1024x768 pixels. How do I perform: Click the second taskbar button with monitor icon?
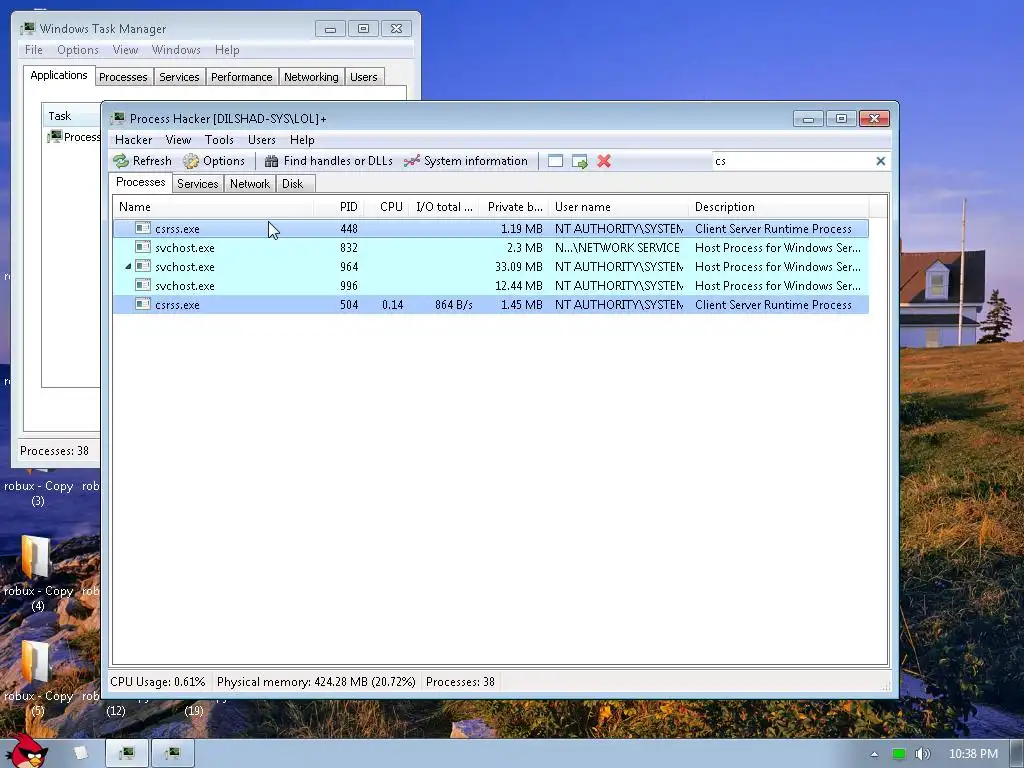(x=173, y=754)
